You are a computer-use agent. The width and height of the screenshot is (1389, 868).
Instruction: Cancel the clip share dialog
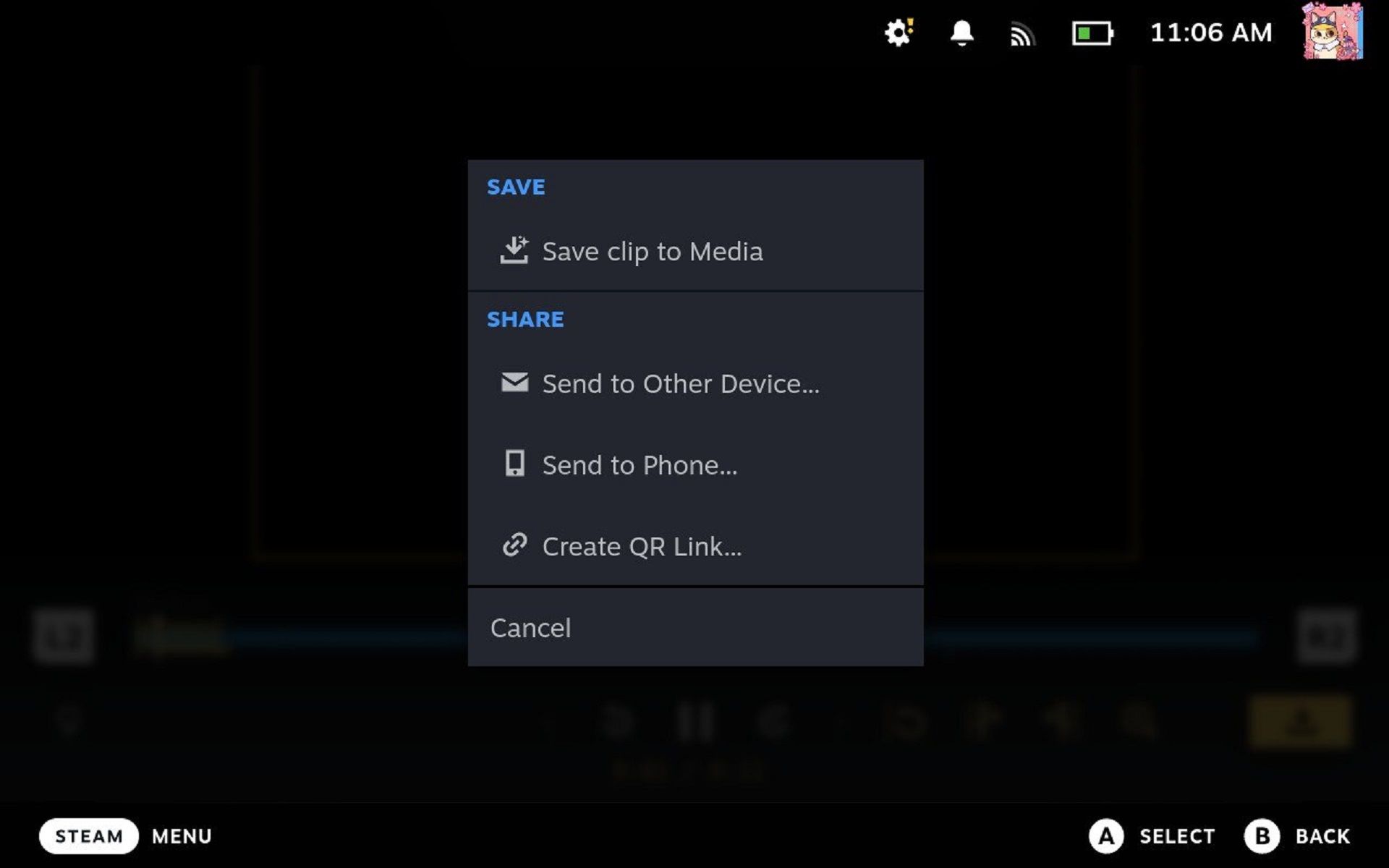tap(530, 628)
